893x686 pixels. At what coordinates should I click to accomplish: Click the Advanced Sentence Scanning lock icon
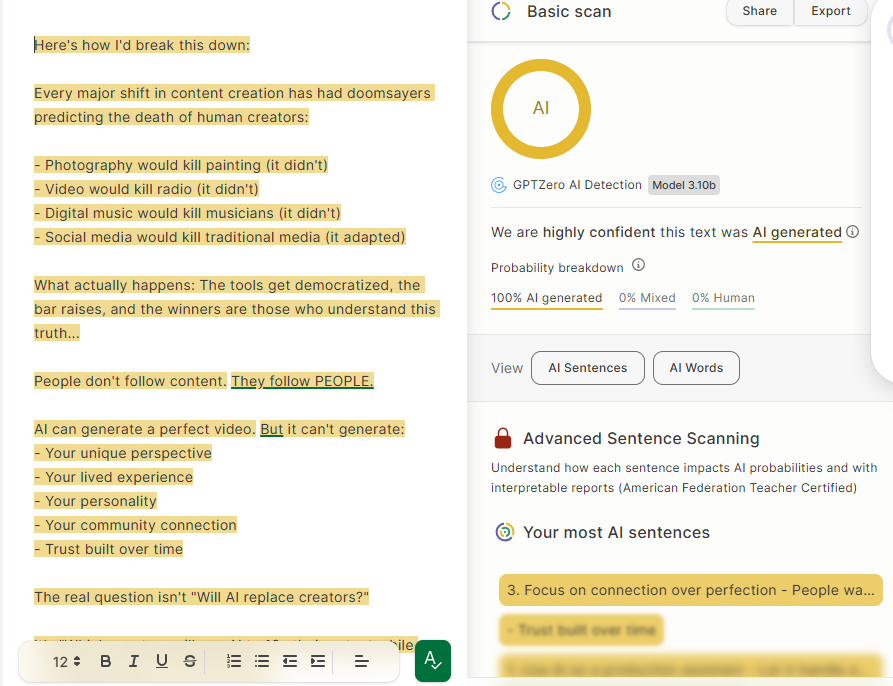502,438
